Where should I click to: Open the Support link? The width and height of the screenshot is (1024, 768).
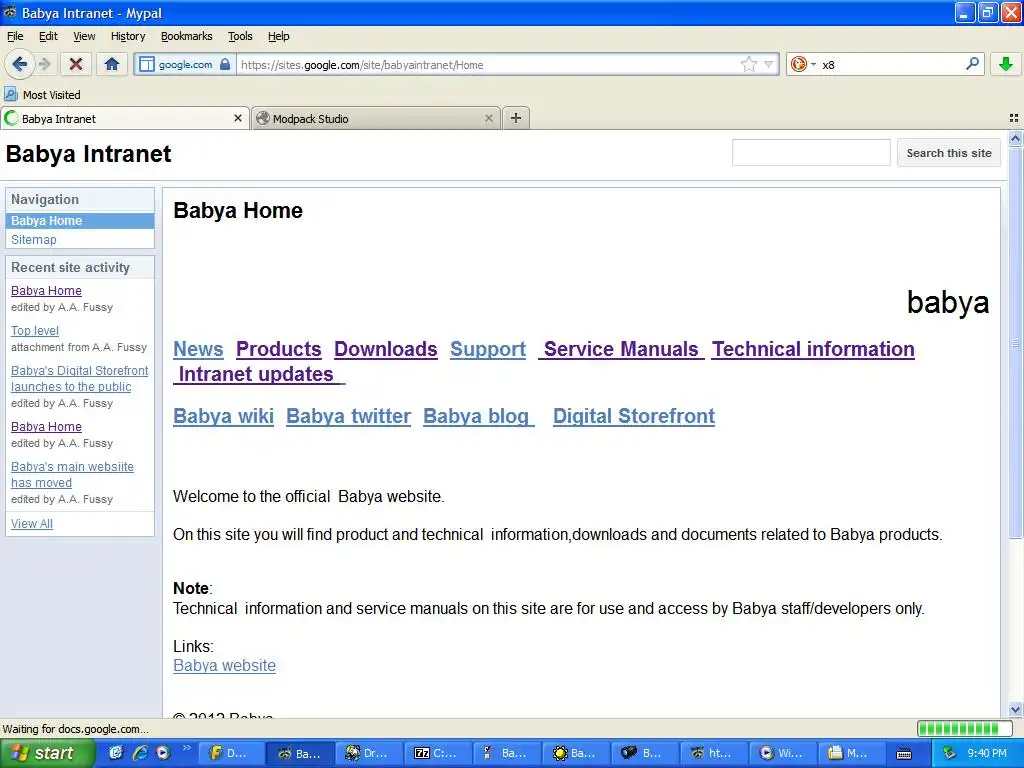tap(488, 349)
